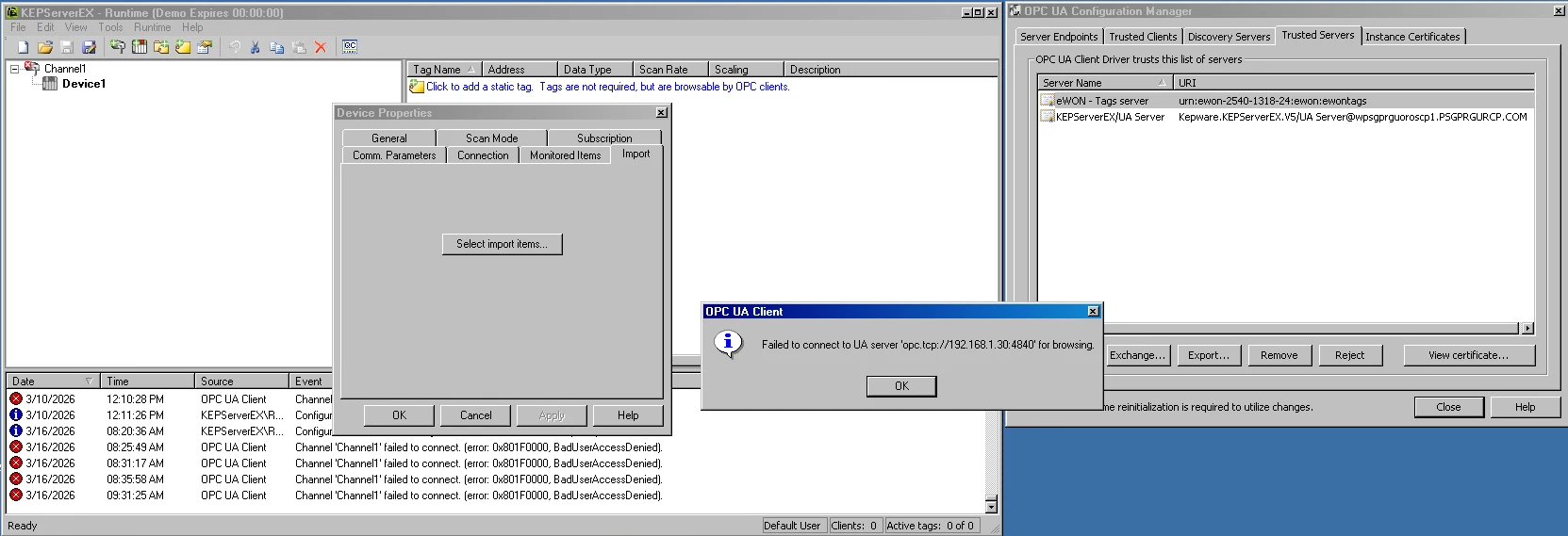Open the Trusted Clients tab

[x=1143, y=37]
